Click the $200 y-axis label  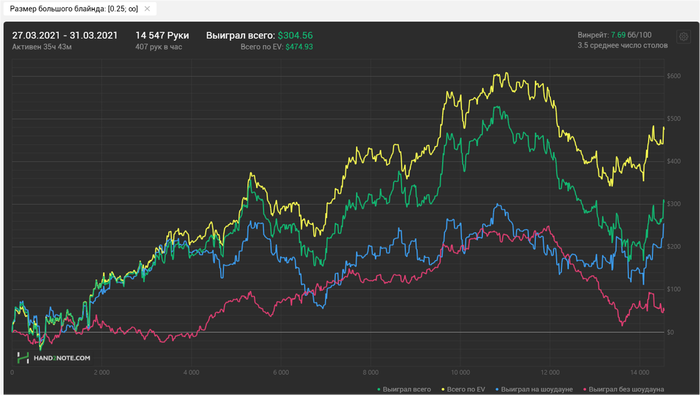pyautogui.click(x=674, y=246)
